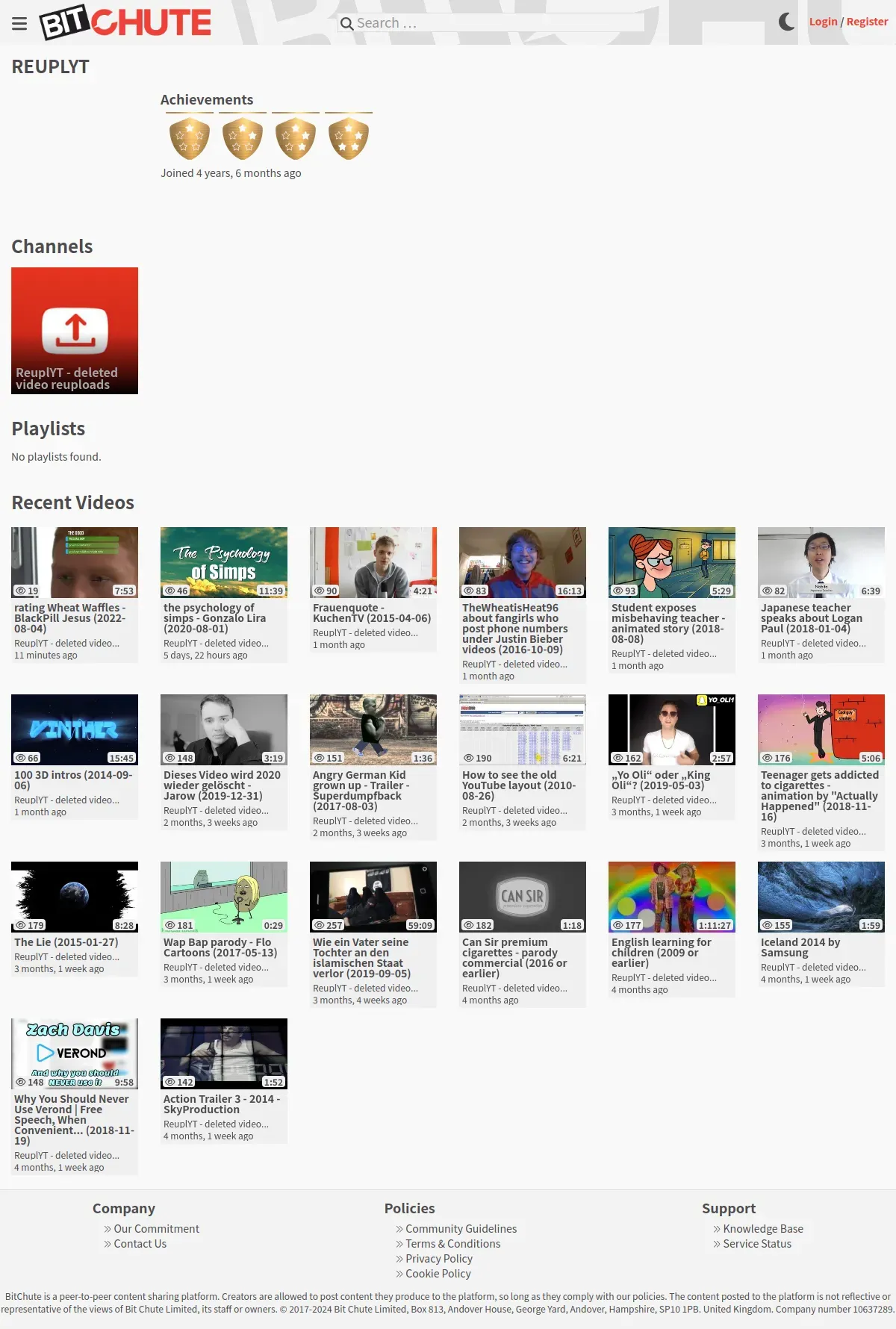
Task: Click the first achievement badge
Action: 190,138
